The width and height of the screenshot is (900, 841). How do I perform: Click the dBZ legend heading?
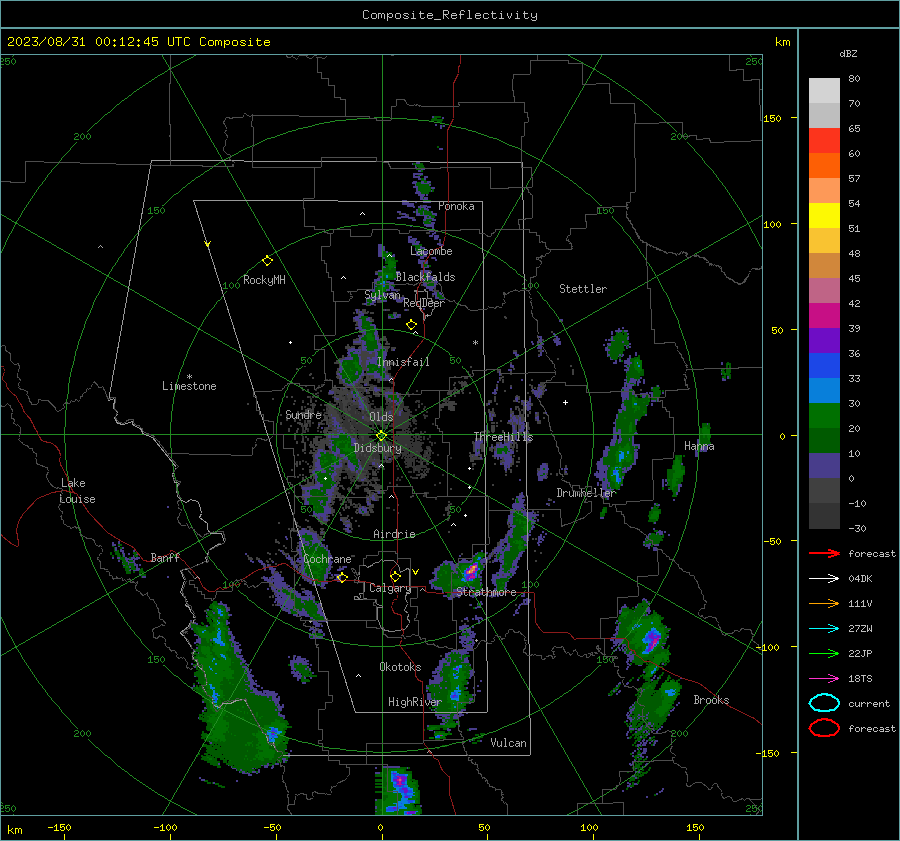[x=848, y=53]
